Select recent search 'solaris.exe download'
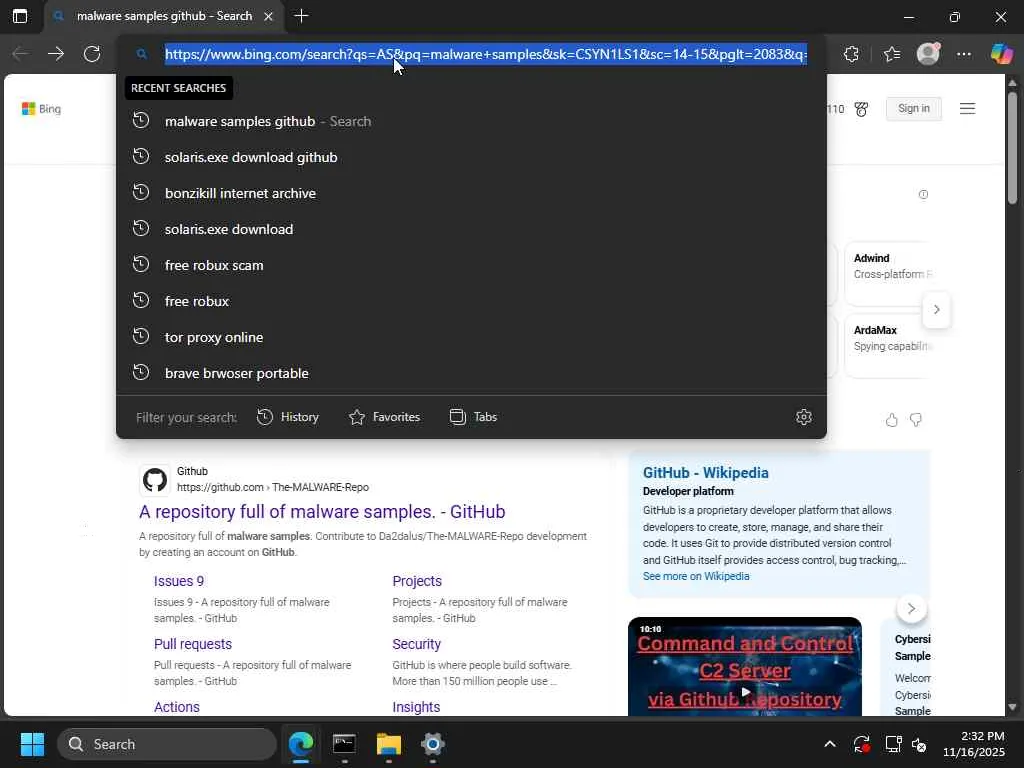This screenshot has height=768, width=1024. (471, 229)
